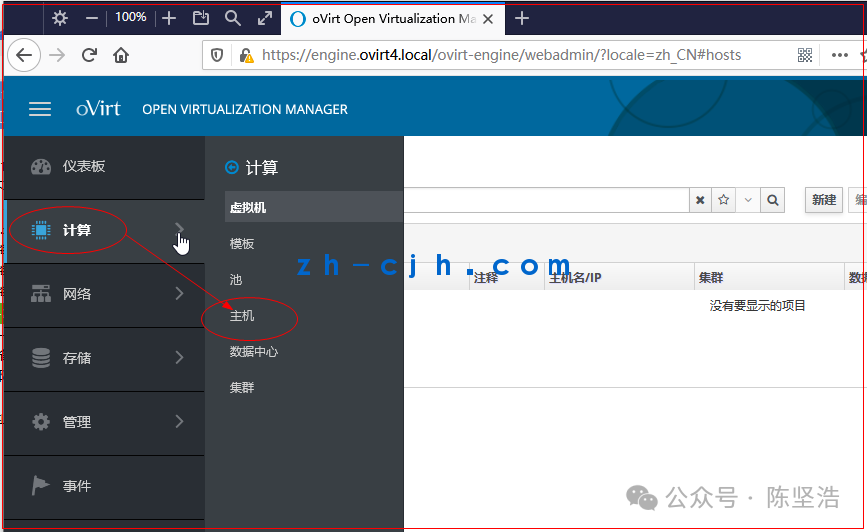Click the 新建 new button

tap(824, 200)
